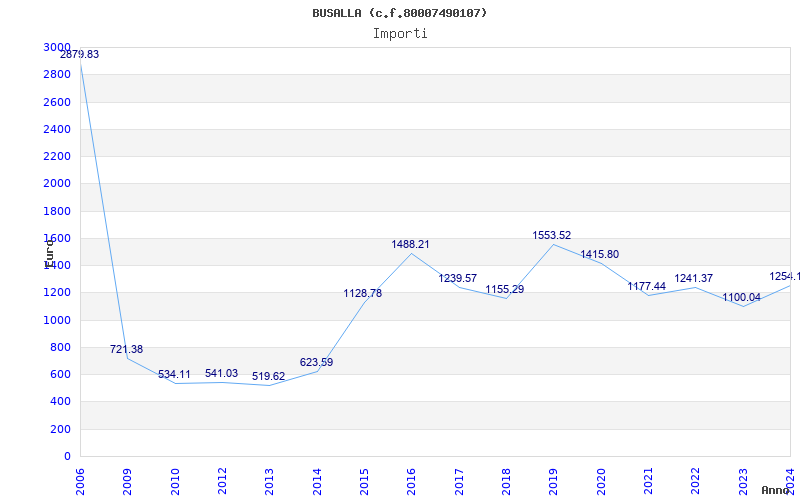Click the Anno x-axis title
800x500 pixels.
[x=775, y=491]
